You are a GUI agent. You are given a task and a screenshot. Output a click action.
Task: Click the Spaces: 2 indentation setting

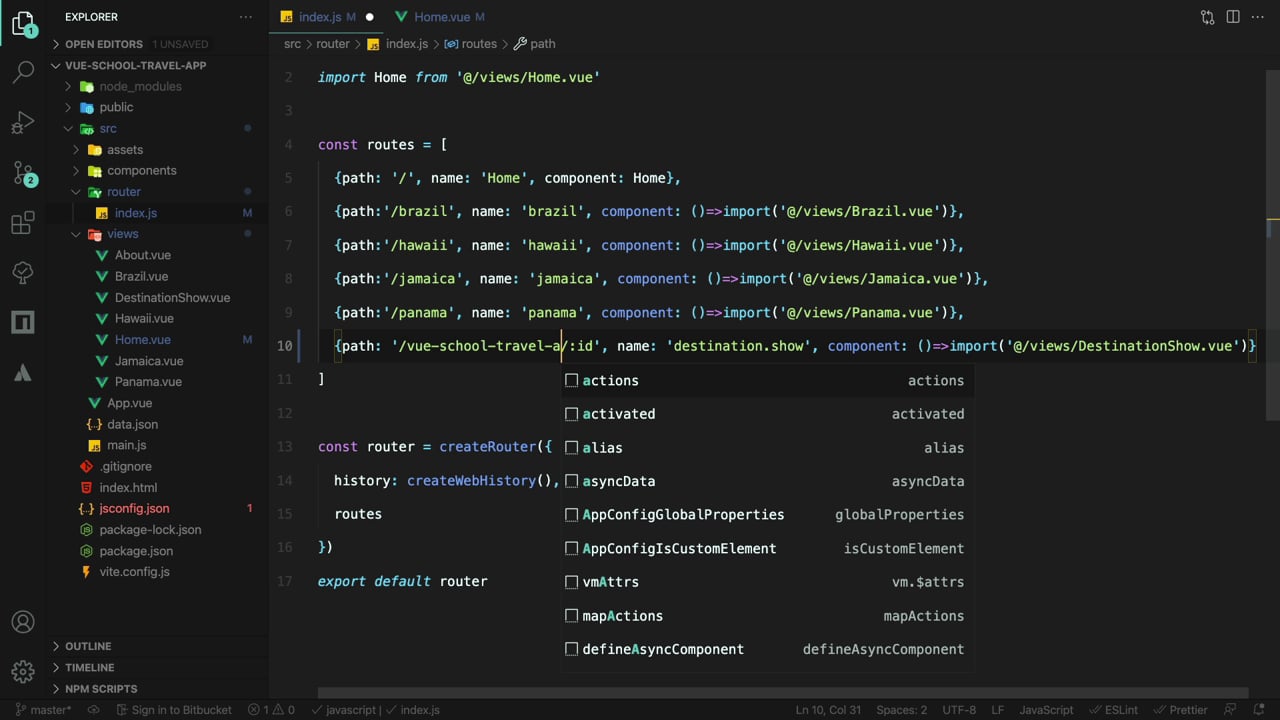pyautogui.click(x=901, y=710)
